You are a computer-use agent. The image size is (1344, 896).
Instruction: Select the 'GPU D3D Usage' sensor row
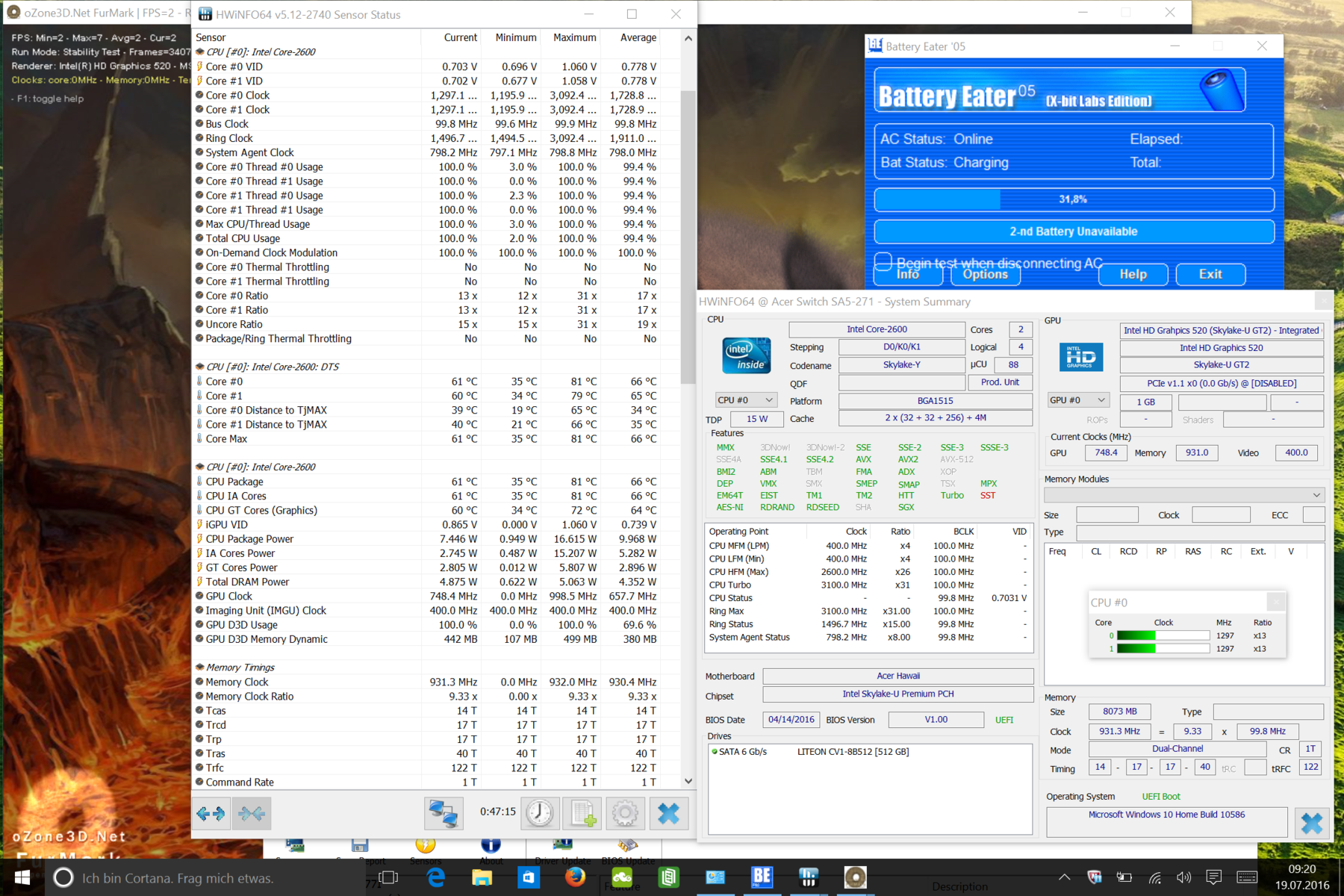[x=427, y=625]
